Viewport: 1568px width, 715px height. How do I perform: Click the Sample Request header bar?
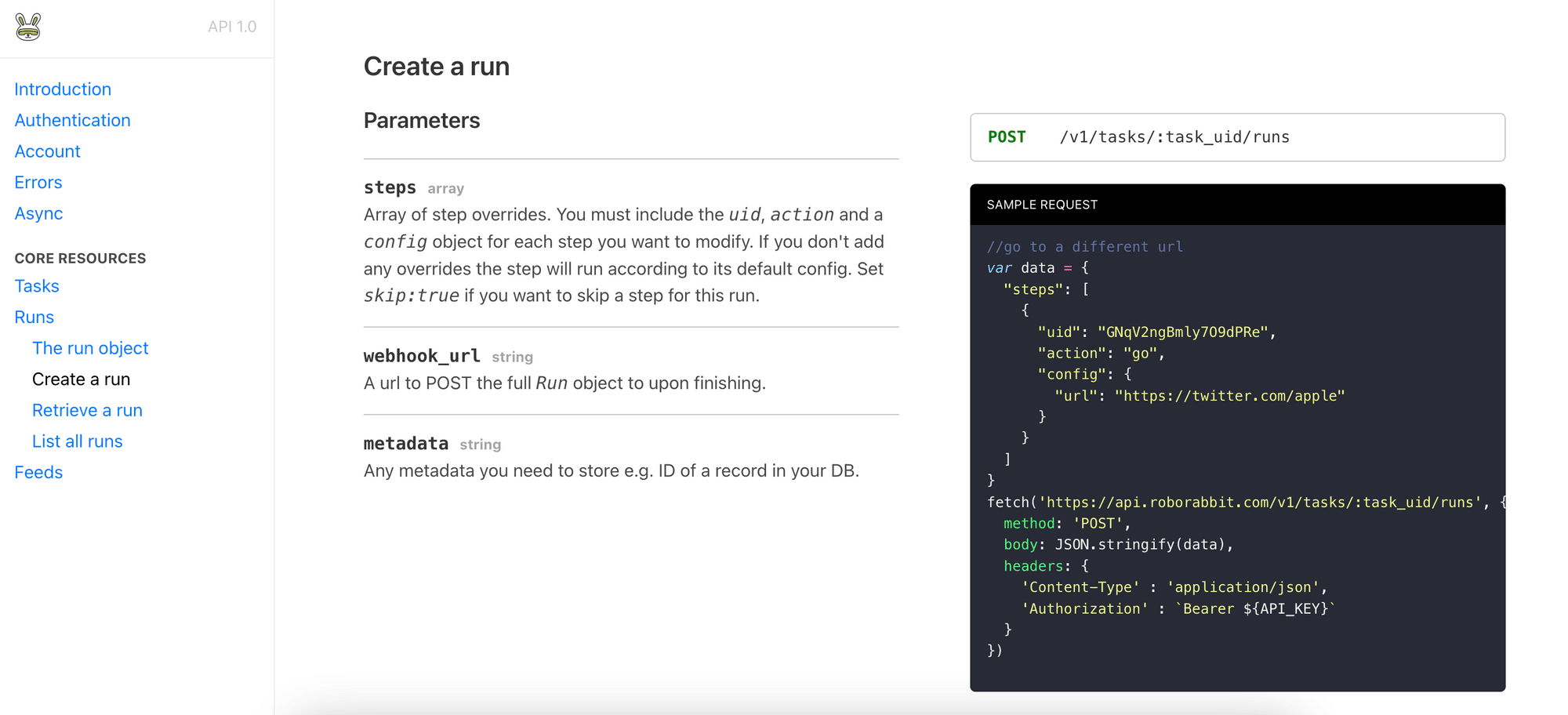tap(1236, 205)
